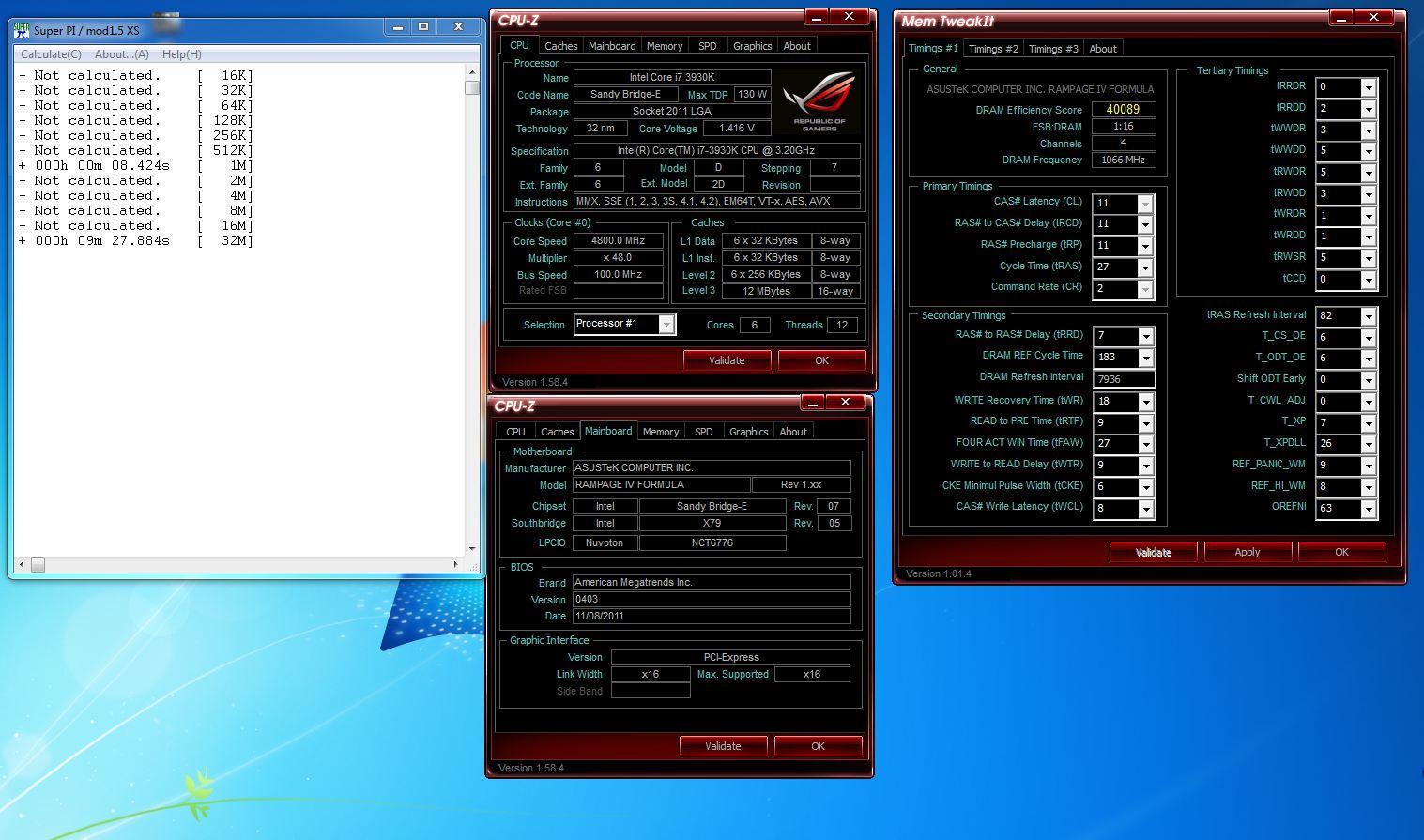This screenshot has height=840, width=1424.
Task: Expand tRWDR tertiary timing dropdown
Action: pyautogui.click(x=1369, y=174)
